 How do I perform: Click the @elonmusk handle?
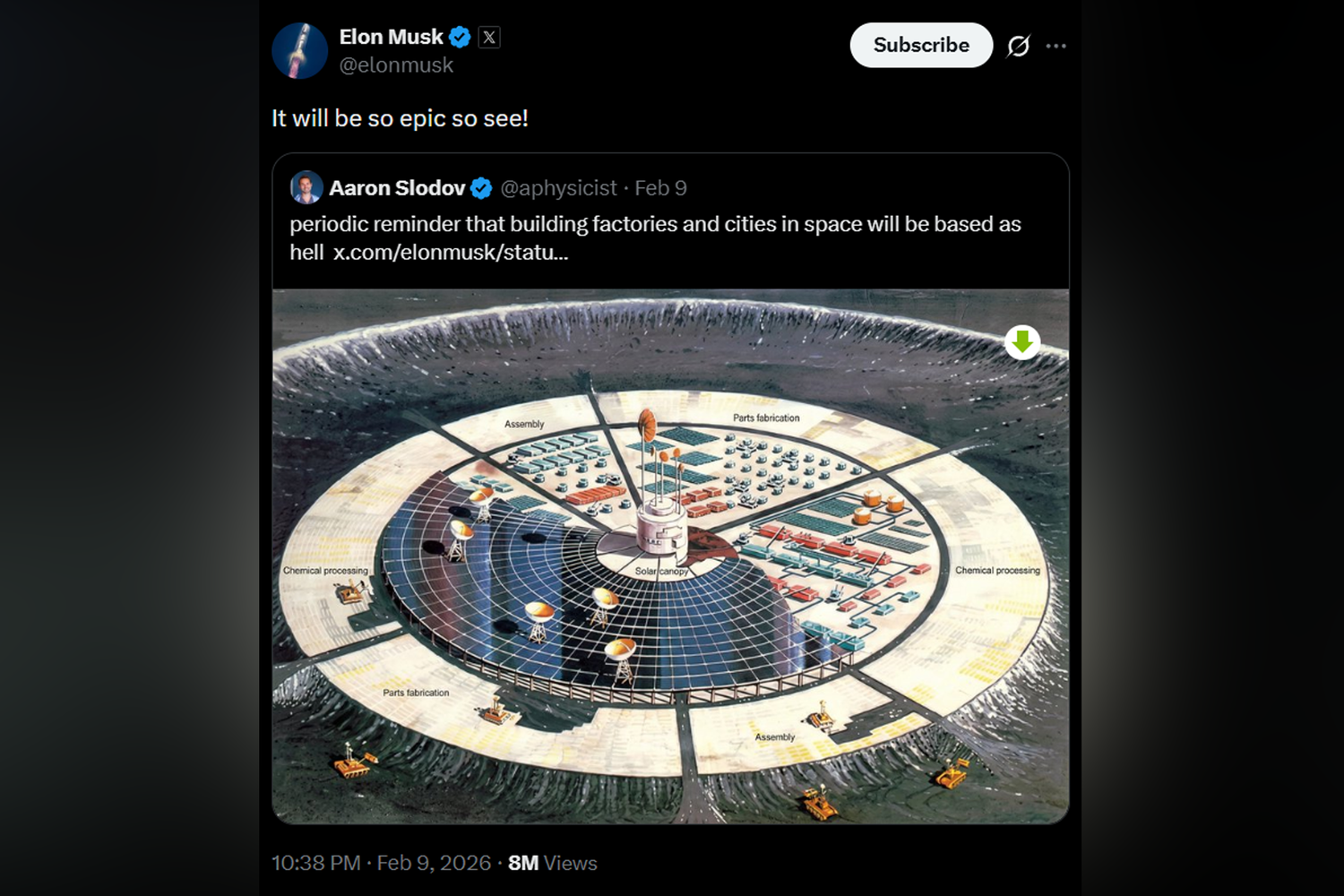click(396, 65)
